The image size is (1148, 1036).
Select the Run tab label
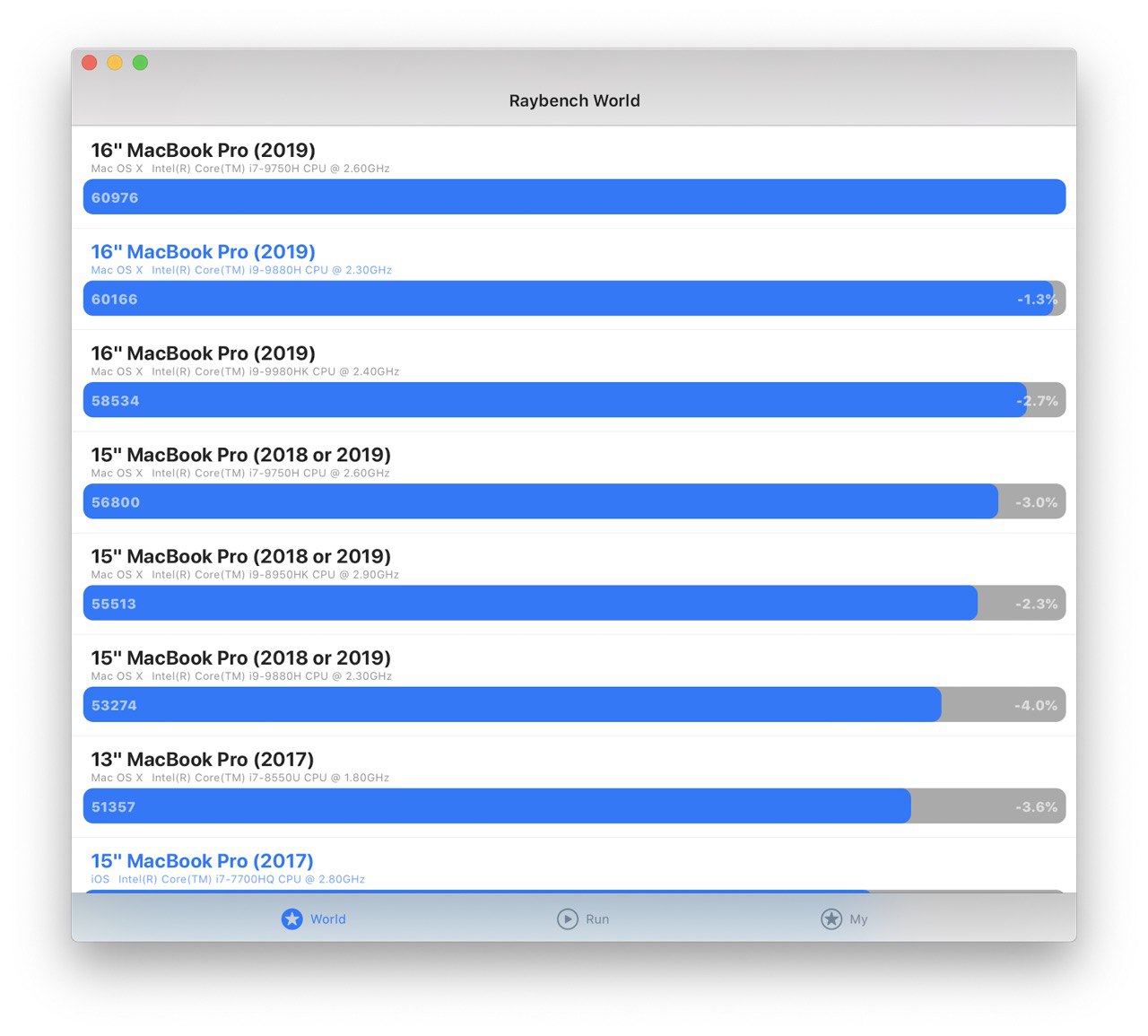(597, 919)
